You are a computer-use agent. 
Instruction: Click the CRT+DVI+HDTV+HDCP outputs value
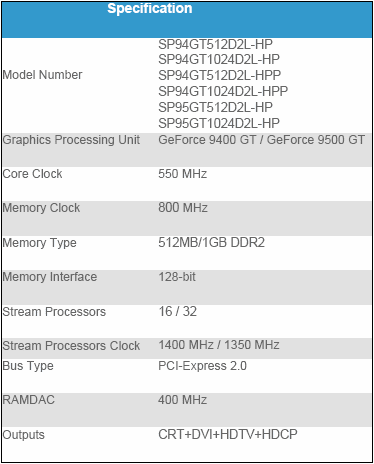click(x=228, y=435)
